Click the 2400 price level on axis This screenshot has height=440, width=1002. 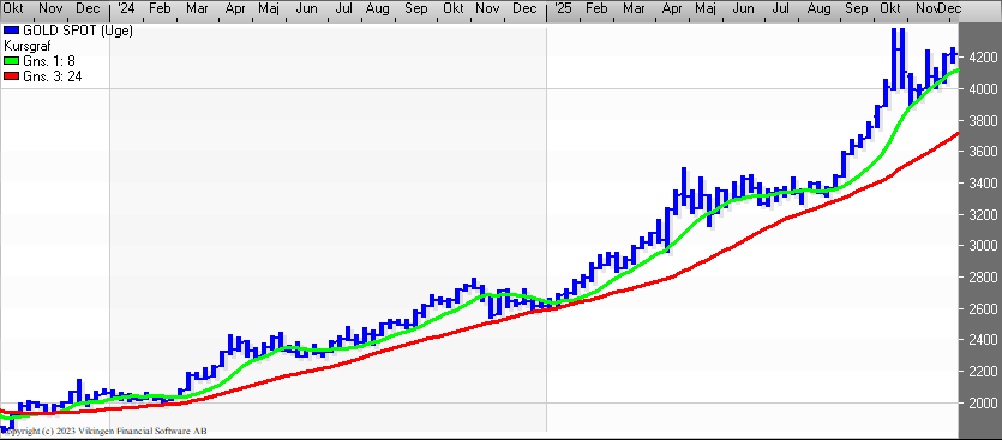(980, 340)
